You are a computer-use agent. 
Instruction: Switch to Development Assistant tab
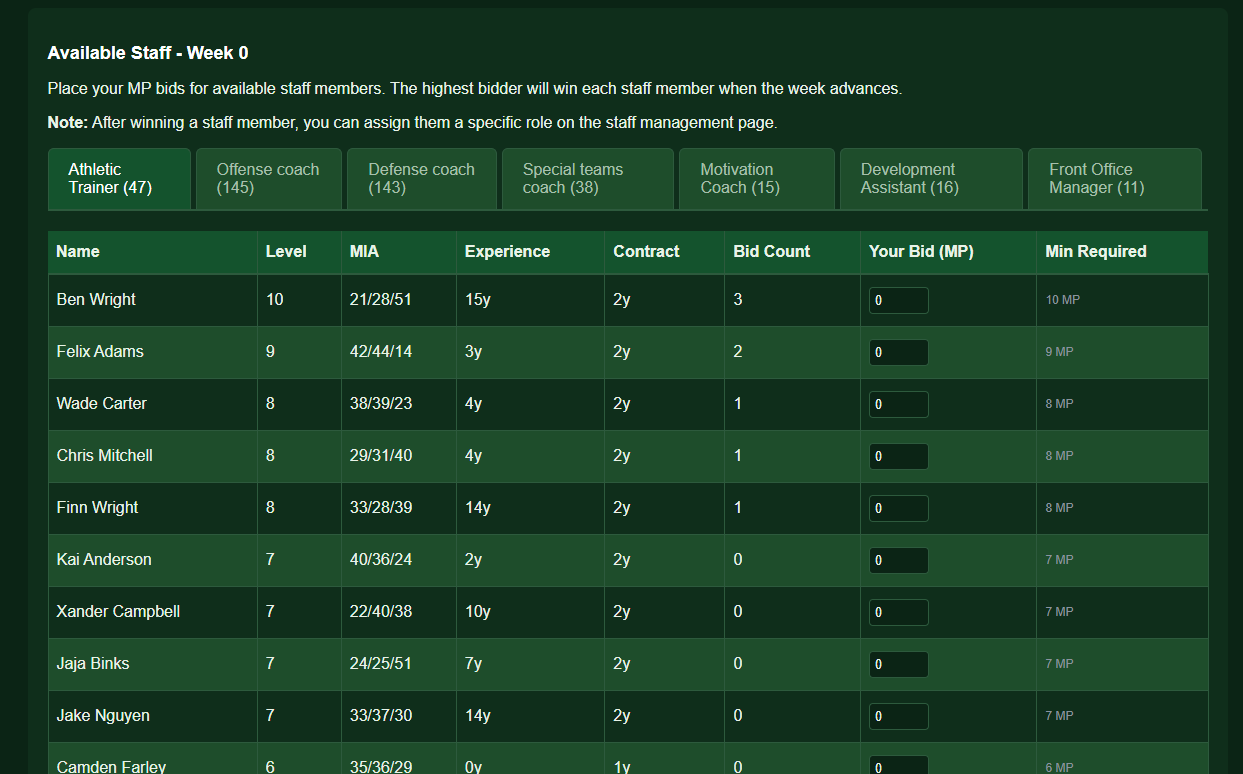pyautogui.click(x=930, y=179)
